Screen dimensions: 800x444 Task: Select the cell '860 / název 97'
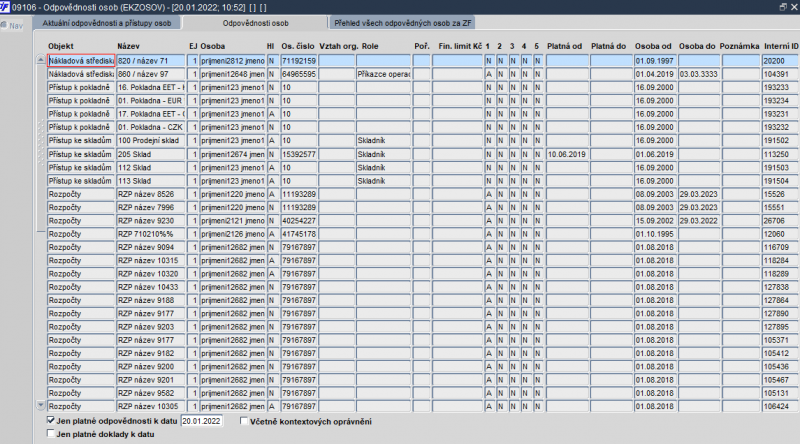[151, 74]
